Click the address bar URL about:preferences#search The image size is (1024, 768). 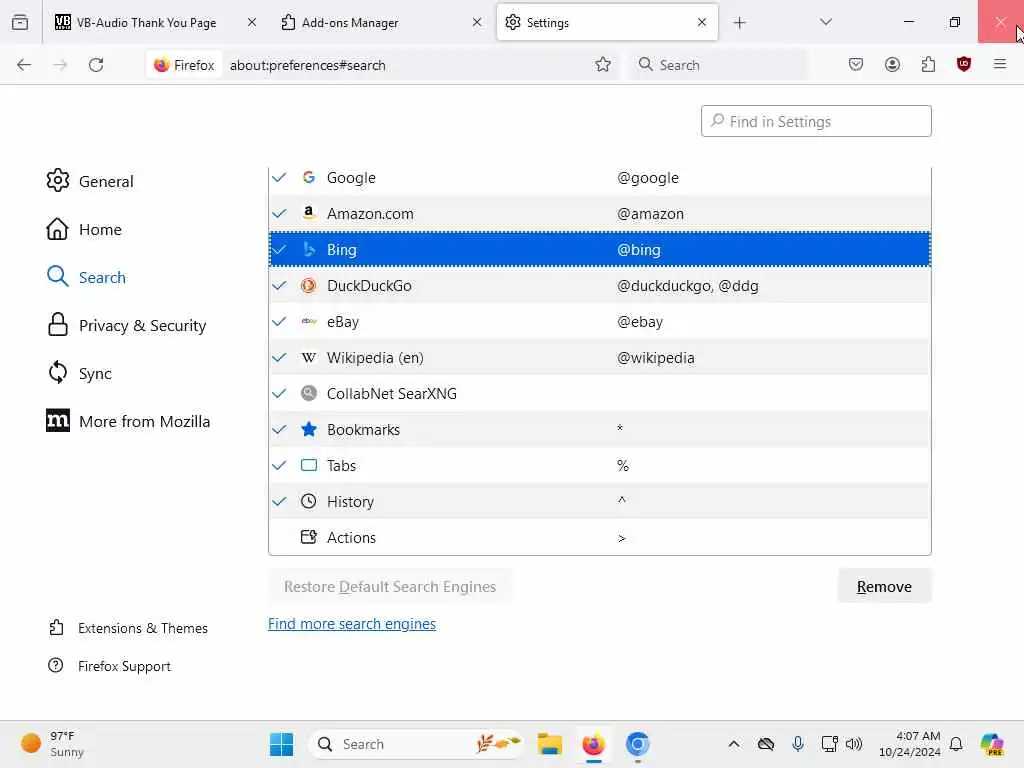point(308,65)
